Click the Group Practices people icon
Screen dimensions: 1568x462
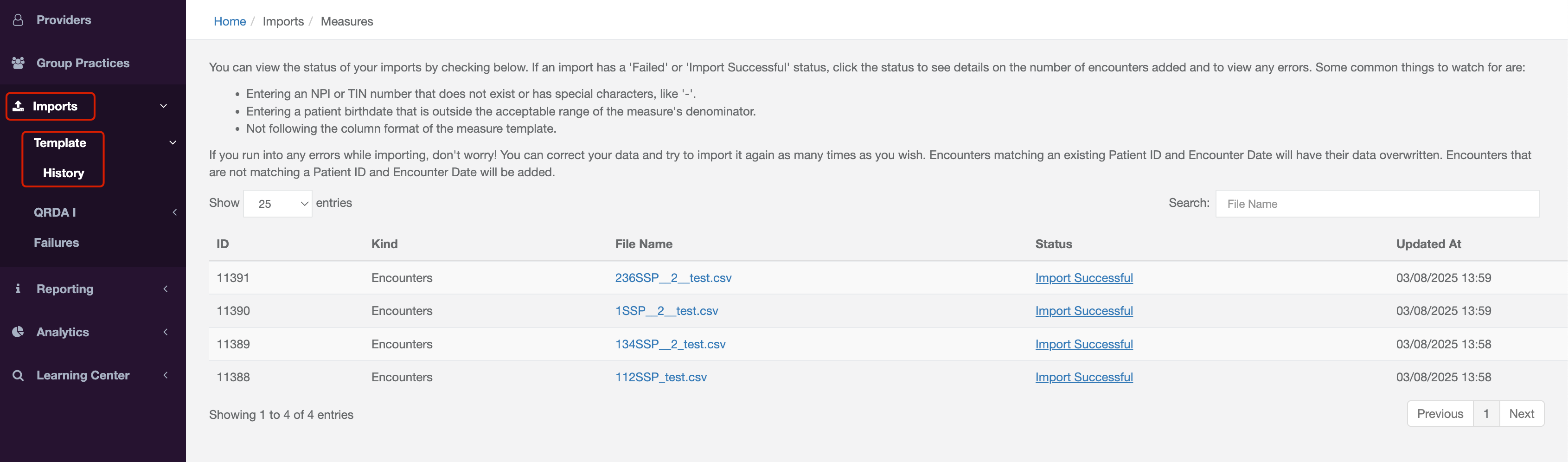[18, 63]
